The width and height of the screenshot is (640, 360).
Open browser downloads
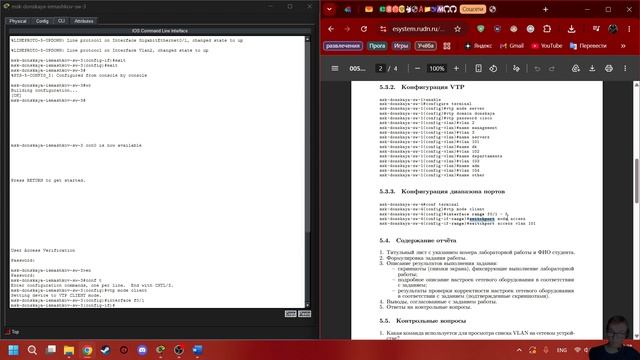tap(571, 29)
